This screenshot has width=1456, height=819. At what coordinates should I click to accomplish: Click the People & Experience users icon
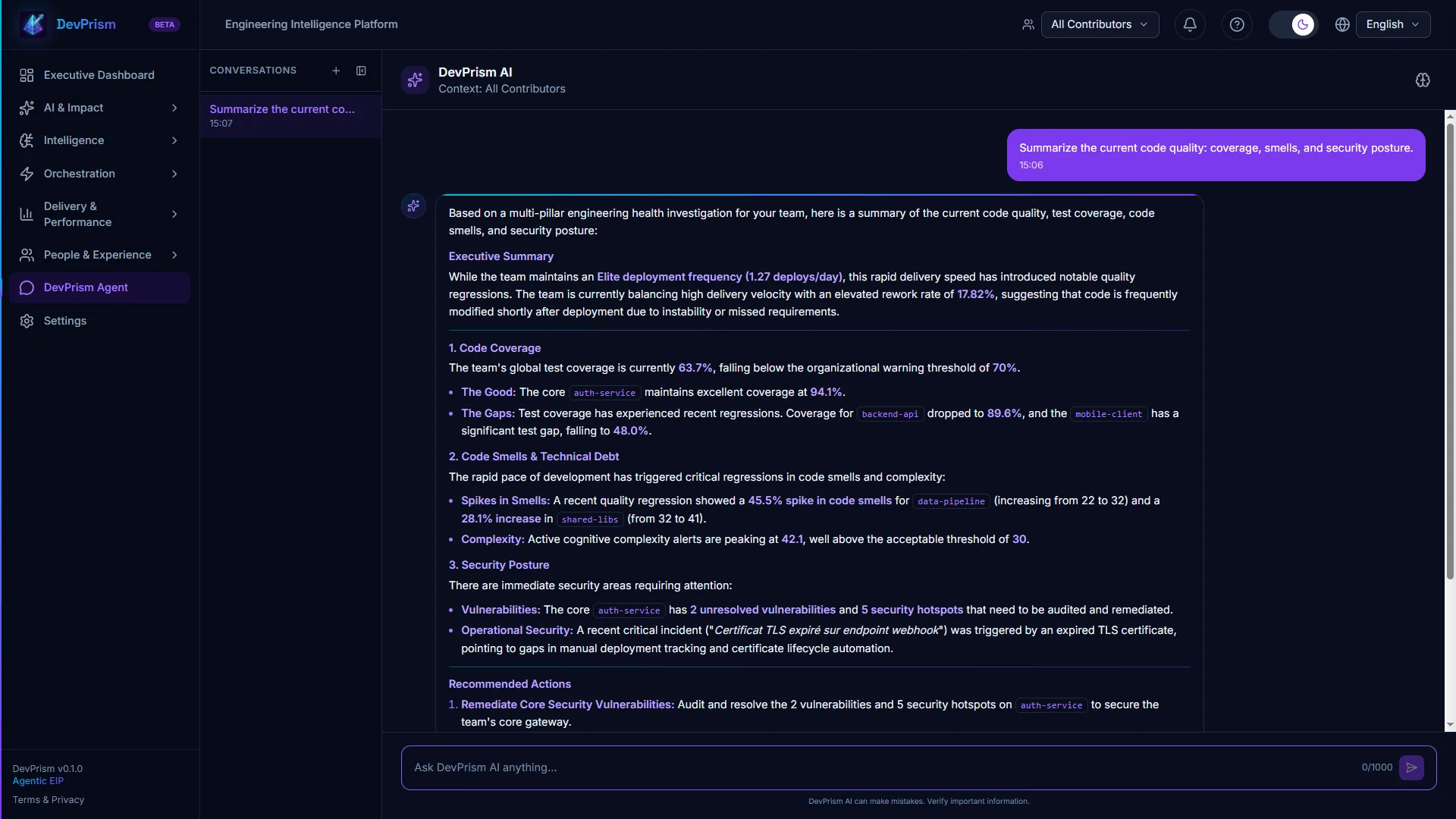pos(27,255)
